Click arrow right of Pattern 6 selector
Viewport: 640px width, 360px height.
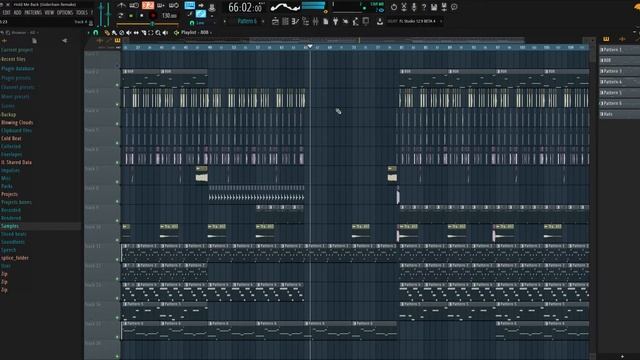(263, 21)
